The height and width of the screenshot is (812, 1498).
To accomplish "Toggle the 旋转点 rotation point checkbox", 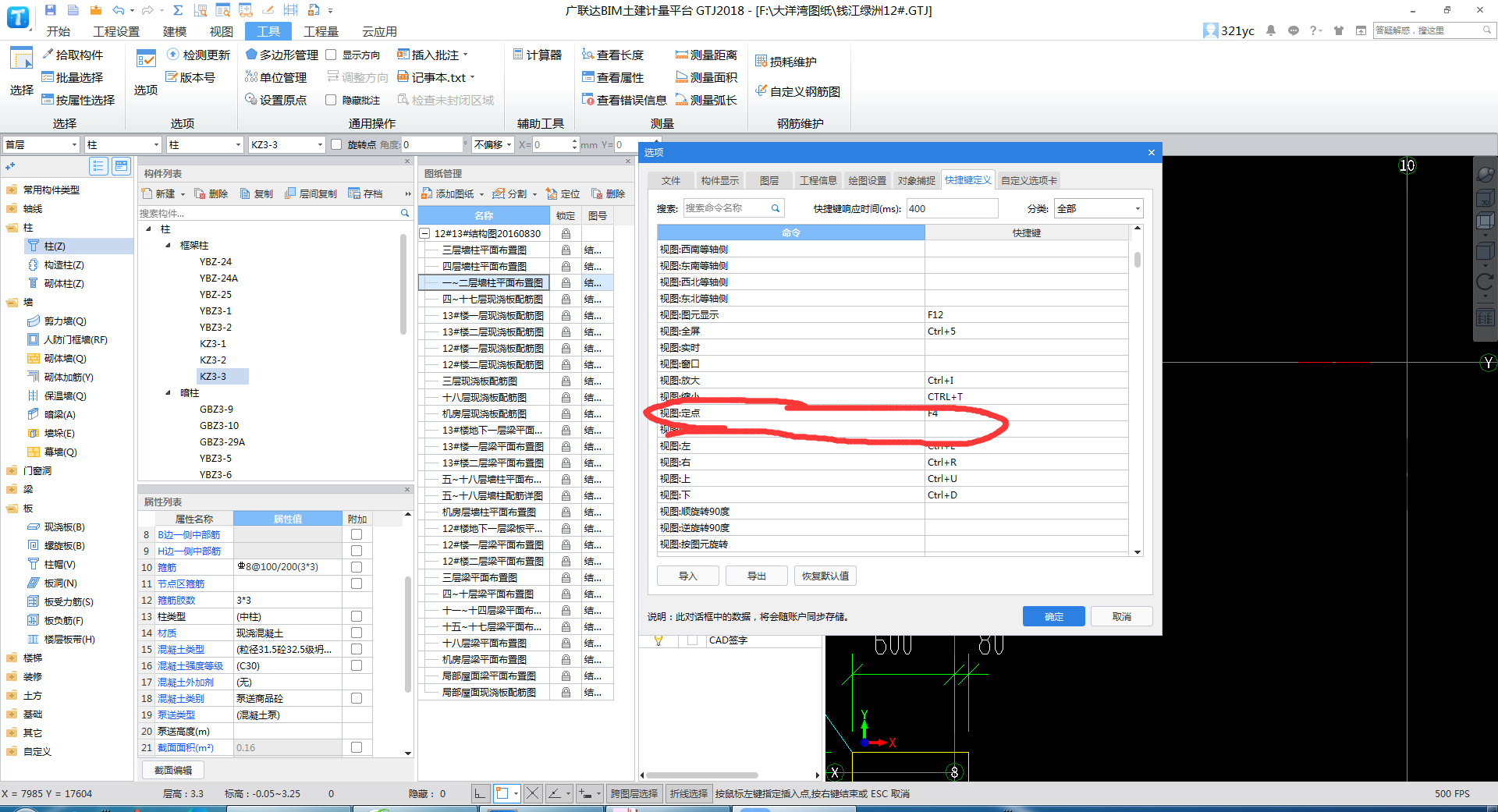I will [x=336, y=144].
